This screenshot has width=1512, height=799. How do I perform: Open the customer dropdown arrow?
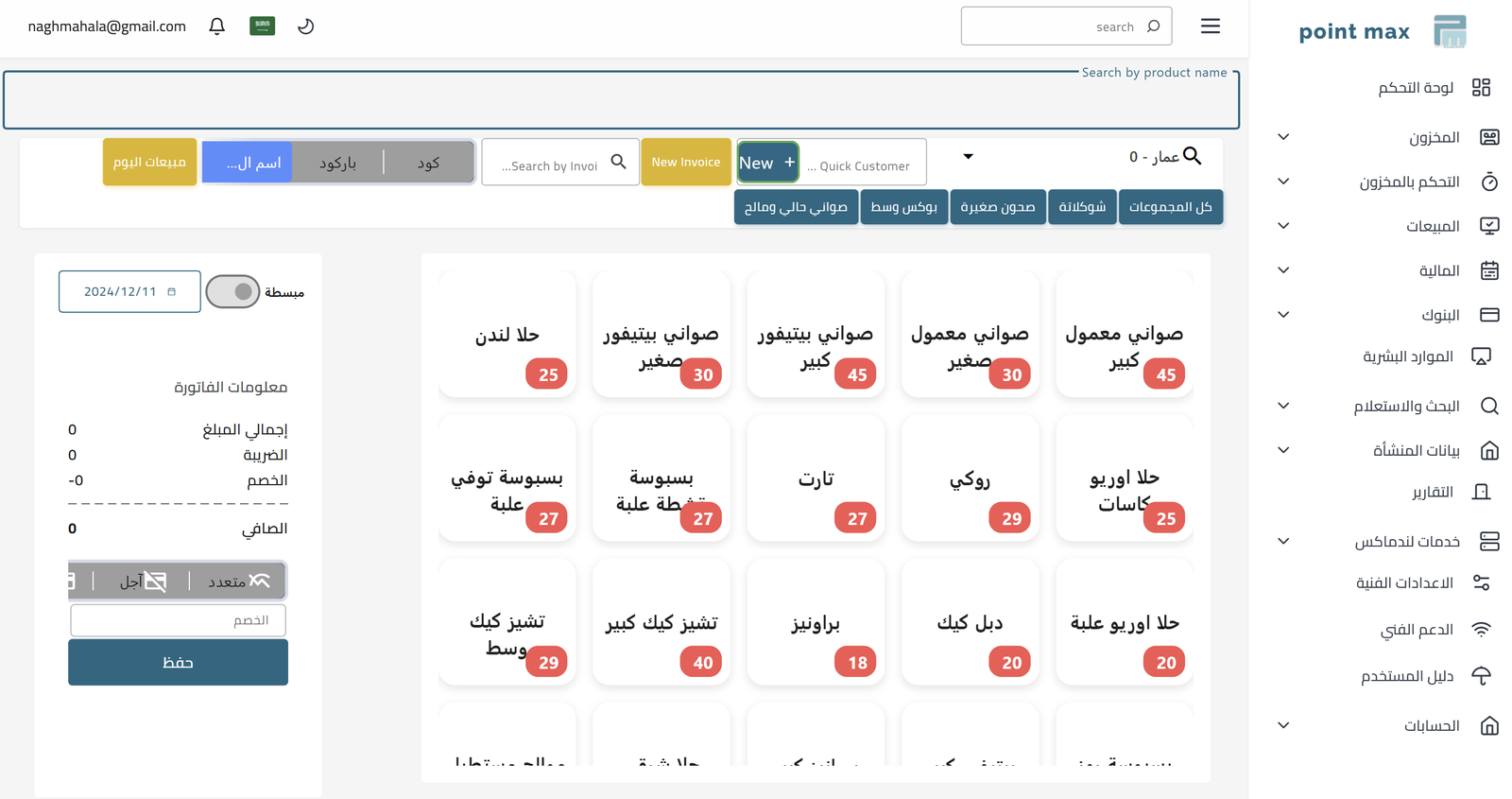tap(968, 157)
